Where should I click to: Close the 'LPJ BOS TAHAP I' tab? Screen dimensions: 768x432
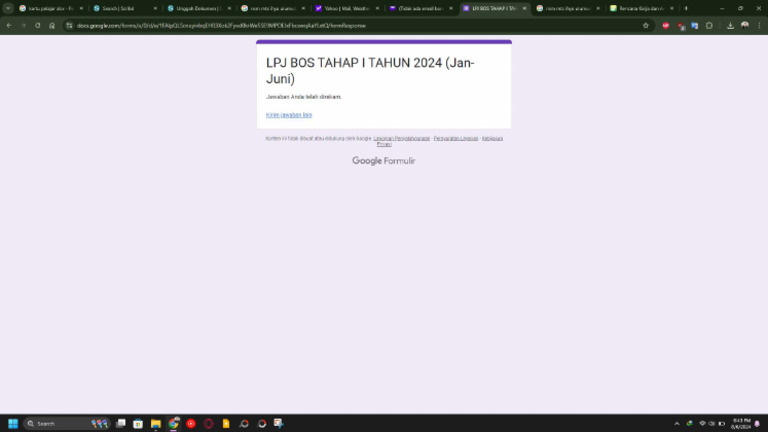(x=524, y=8)
